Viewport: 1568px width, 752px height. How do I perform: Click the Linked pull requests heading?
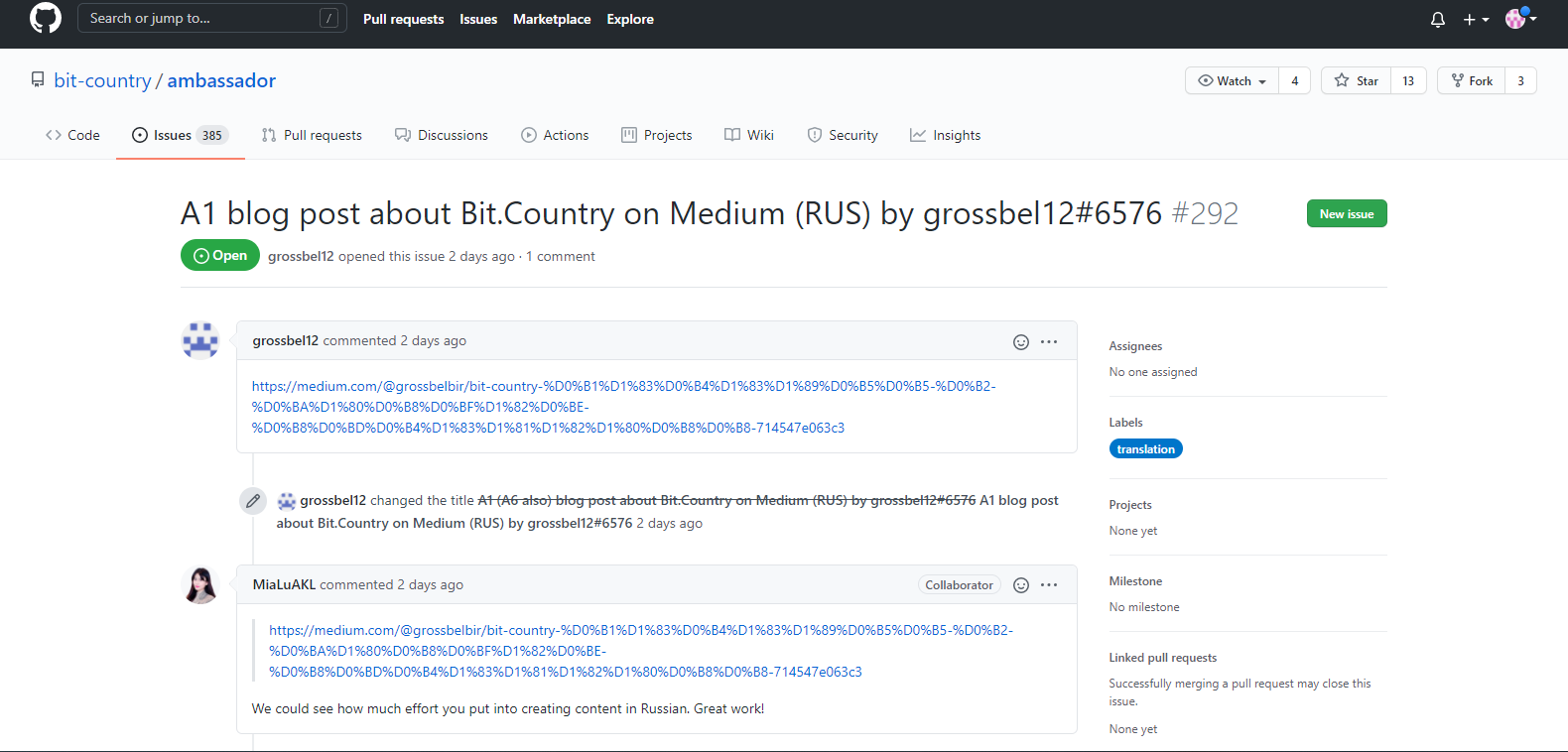point(1163,658)
